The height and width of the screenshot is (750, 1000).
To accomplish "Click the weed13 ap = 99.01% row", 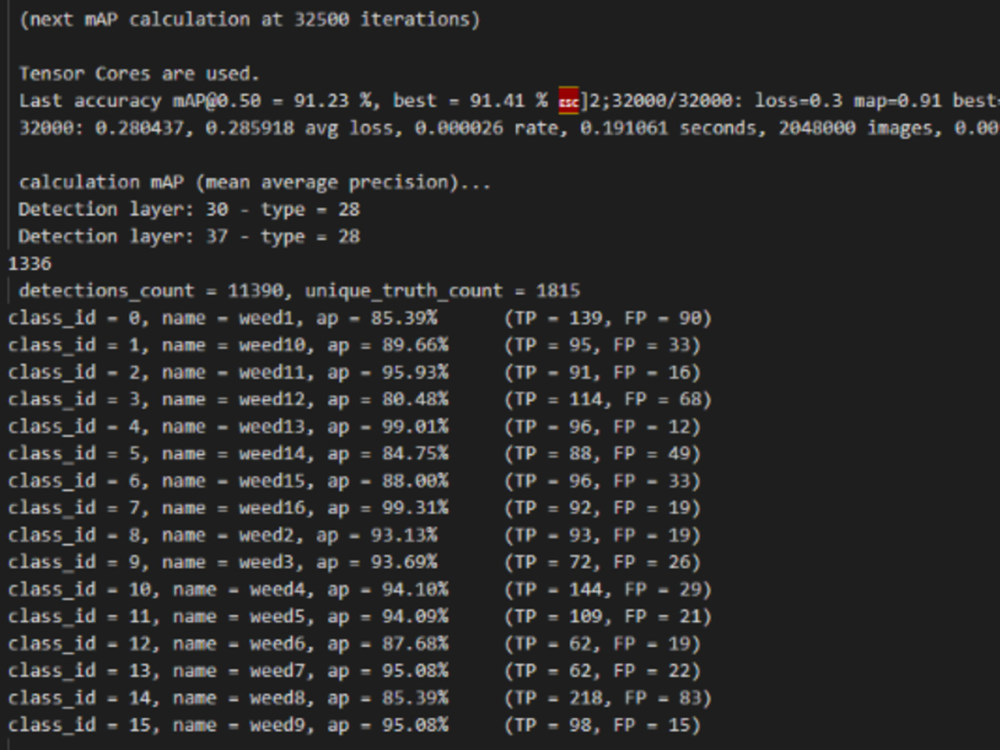I will [x=354, y=426].
